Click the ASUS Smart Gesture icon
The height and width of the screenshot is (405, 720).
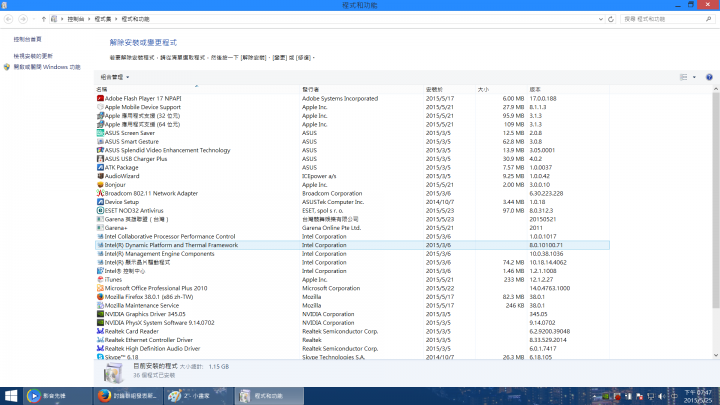pos(100,141)
